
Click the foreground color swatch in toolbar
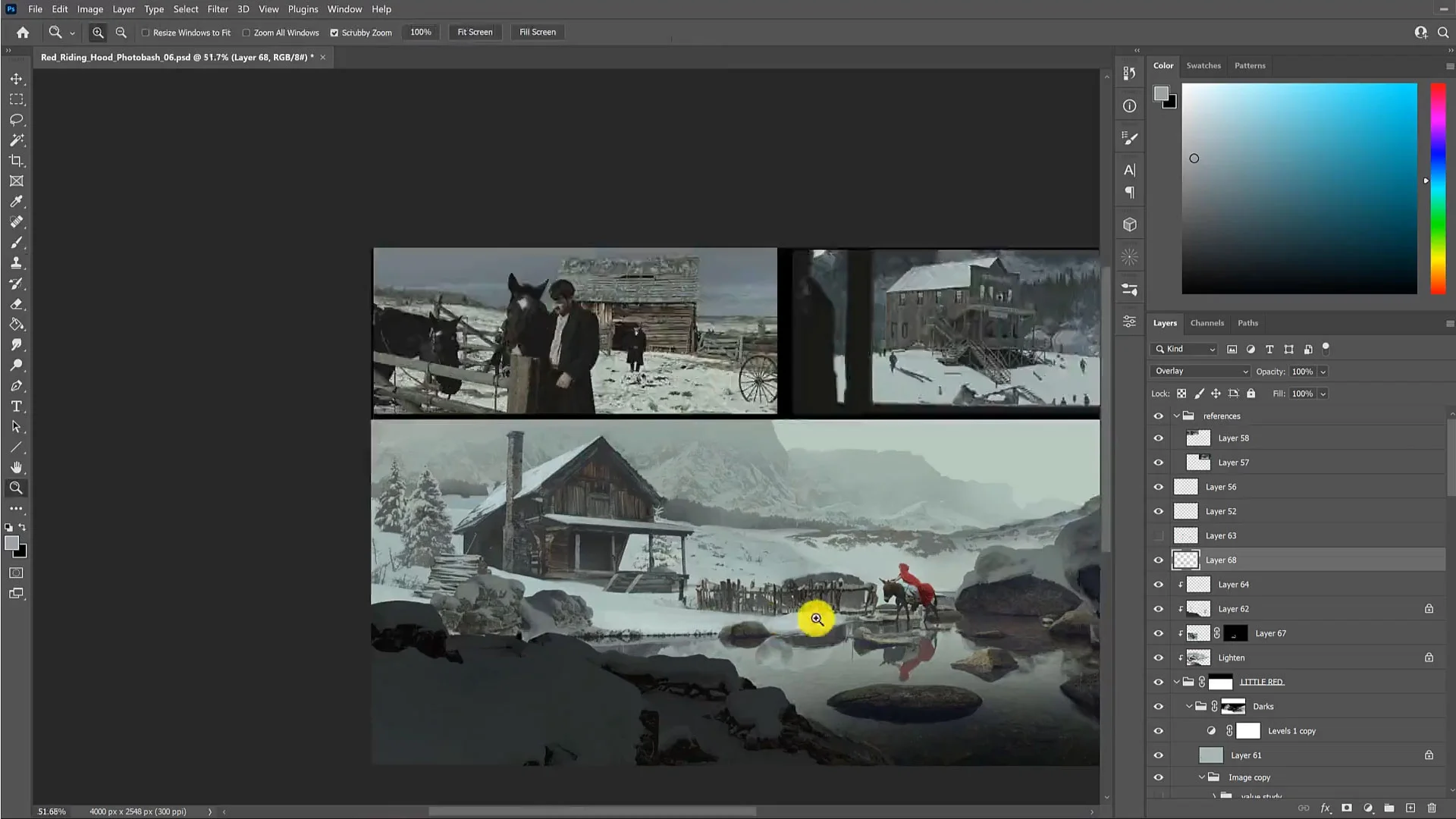pyautogui.click(x=11, y=543)
